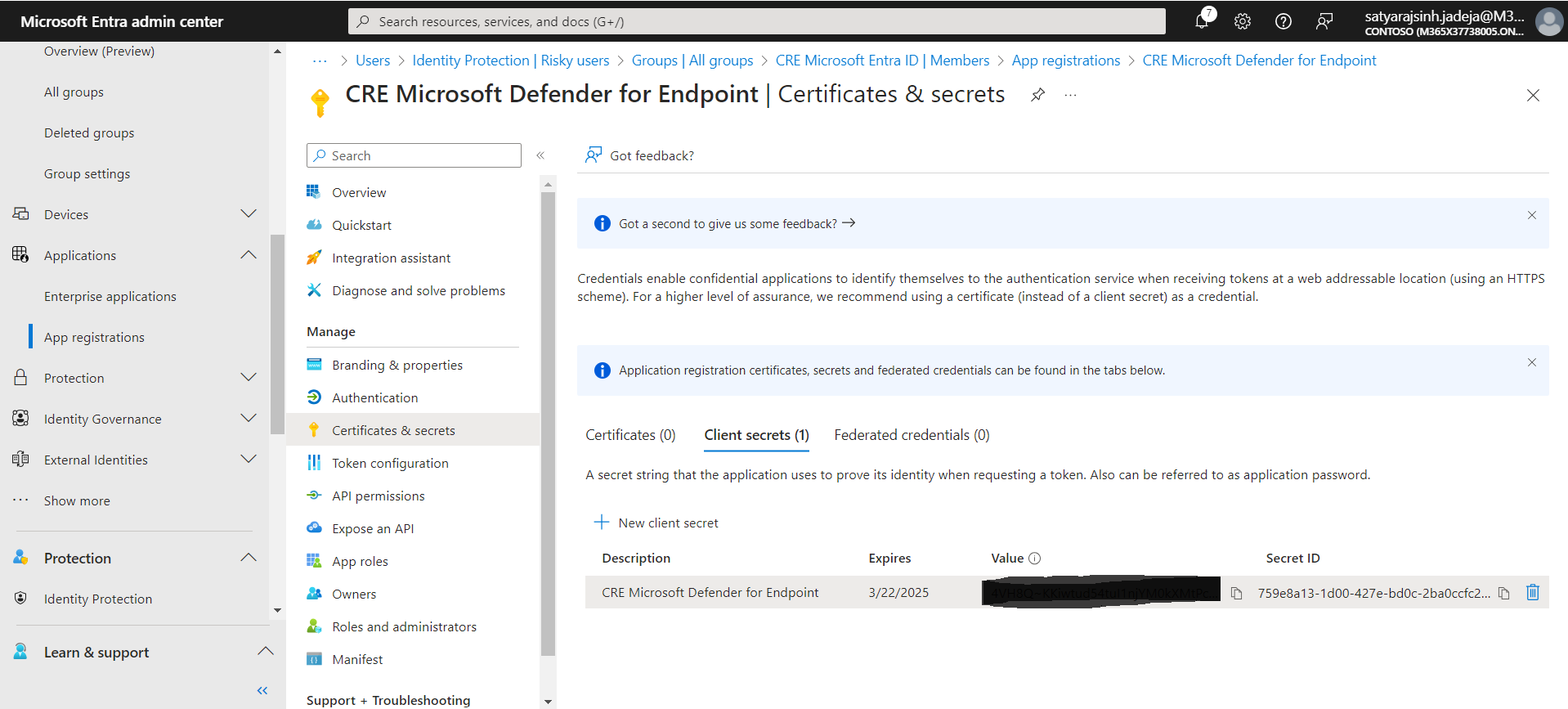Collapse the resource menu with double chevron
Image resolution: width=1568 pixels, height=709 pixels.
coord(540,155)
